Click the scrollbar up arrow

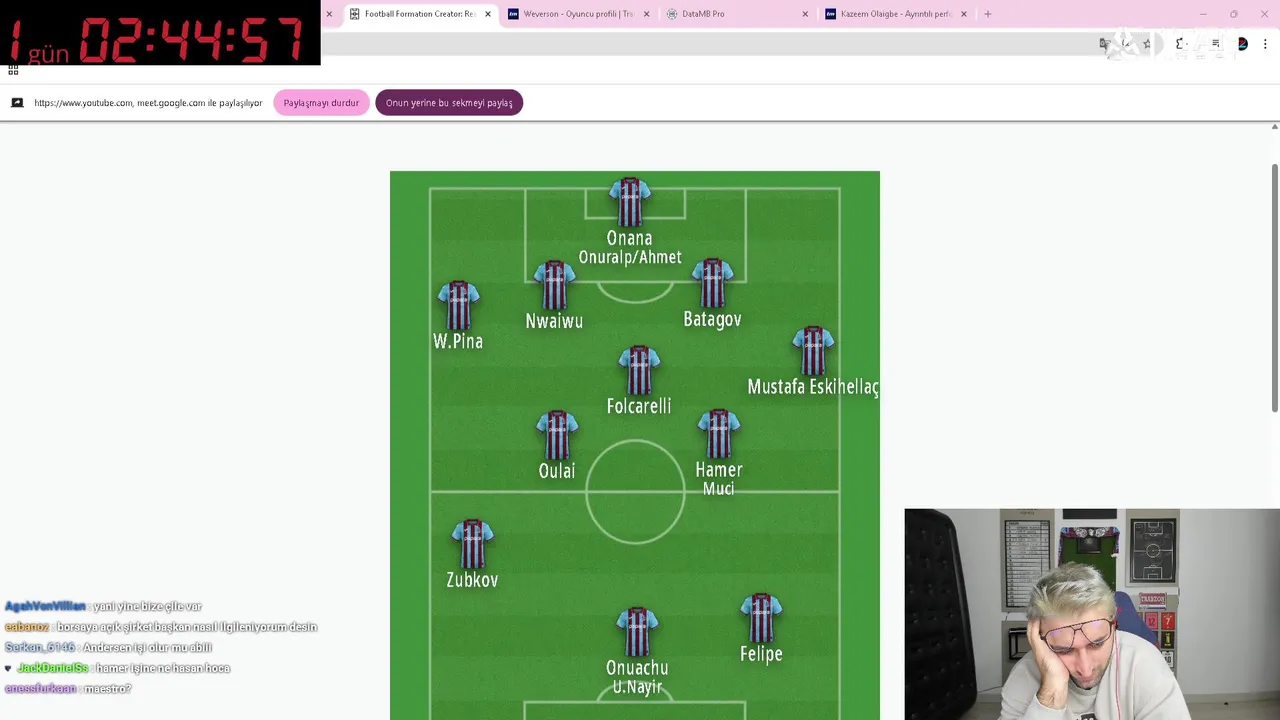(x=1274, y=127)
